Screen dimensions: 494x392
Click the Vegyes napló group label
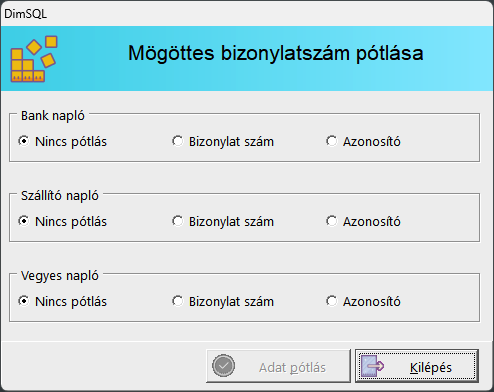[60, 276]
